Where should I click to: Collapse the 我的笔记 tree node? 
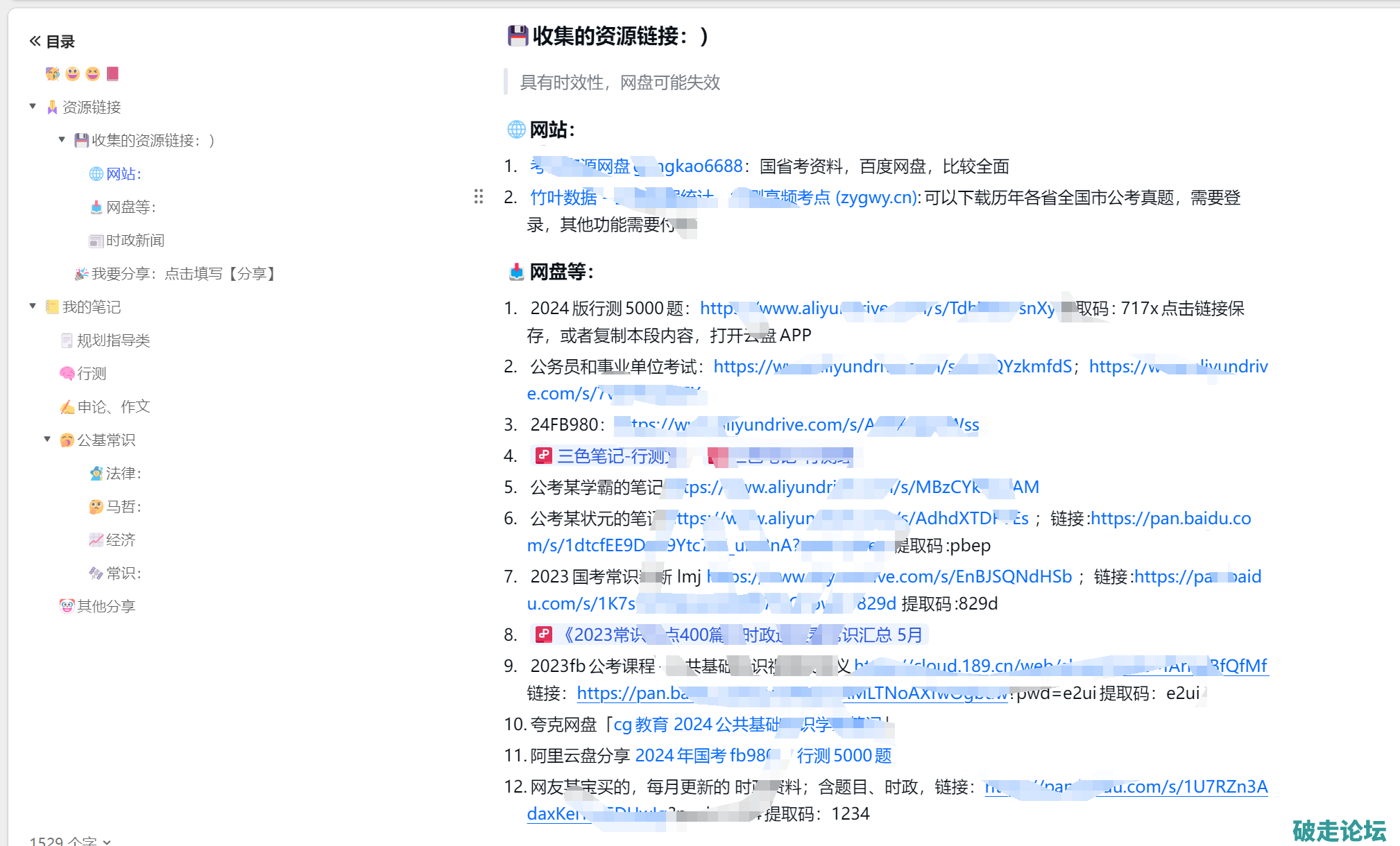[x=33, y=307]
